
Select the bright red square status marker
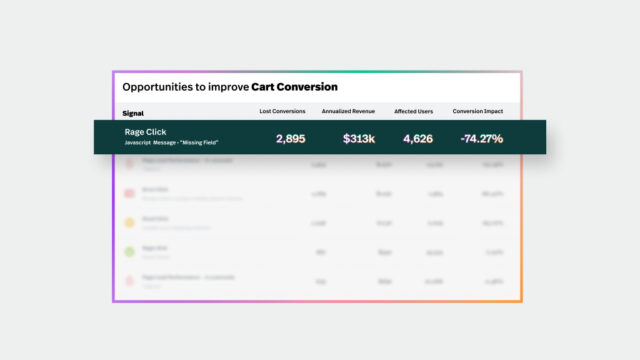pos(129,193)
